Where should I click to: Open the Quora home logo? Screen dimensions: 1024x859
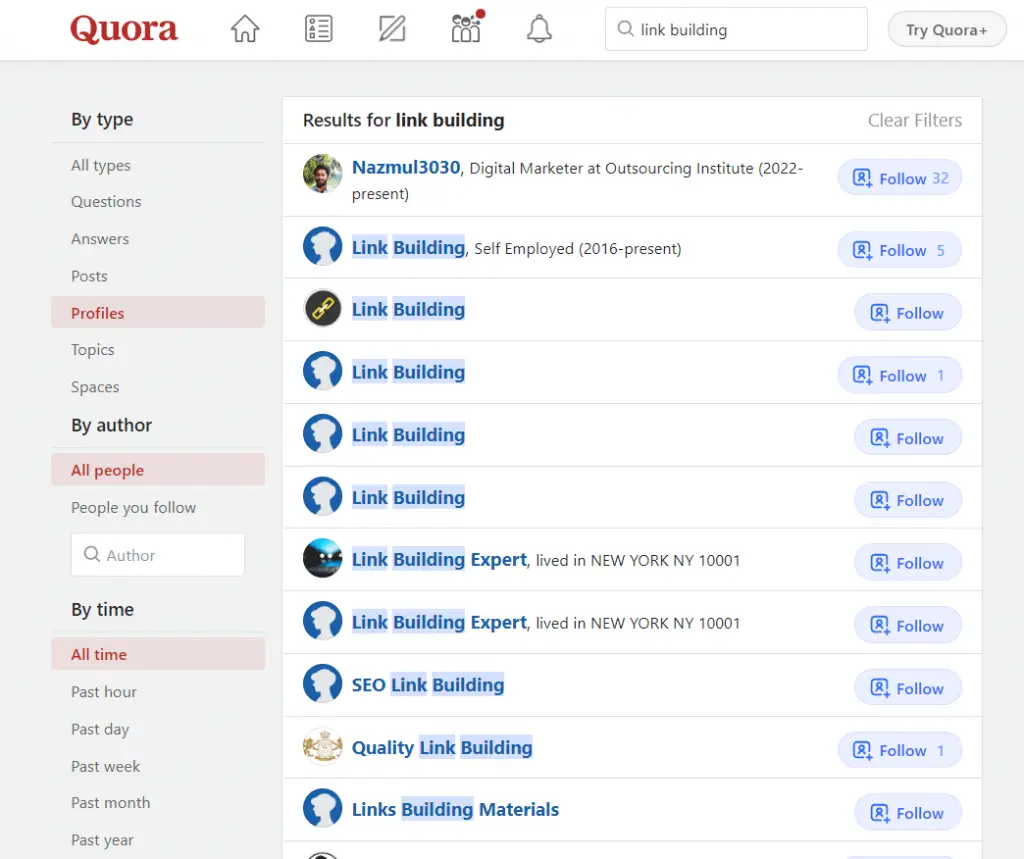123,29
